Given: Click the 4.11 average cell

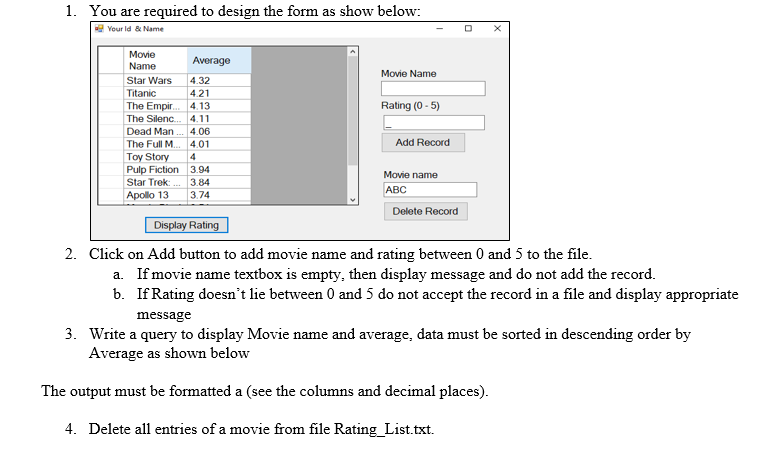Looking at the screenshot, I should pyautogui.click(x=219, y=118).
